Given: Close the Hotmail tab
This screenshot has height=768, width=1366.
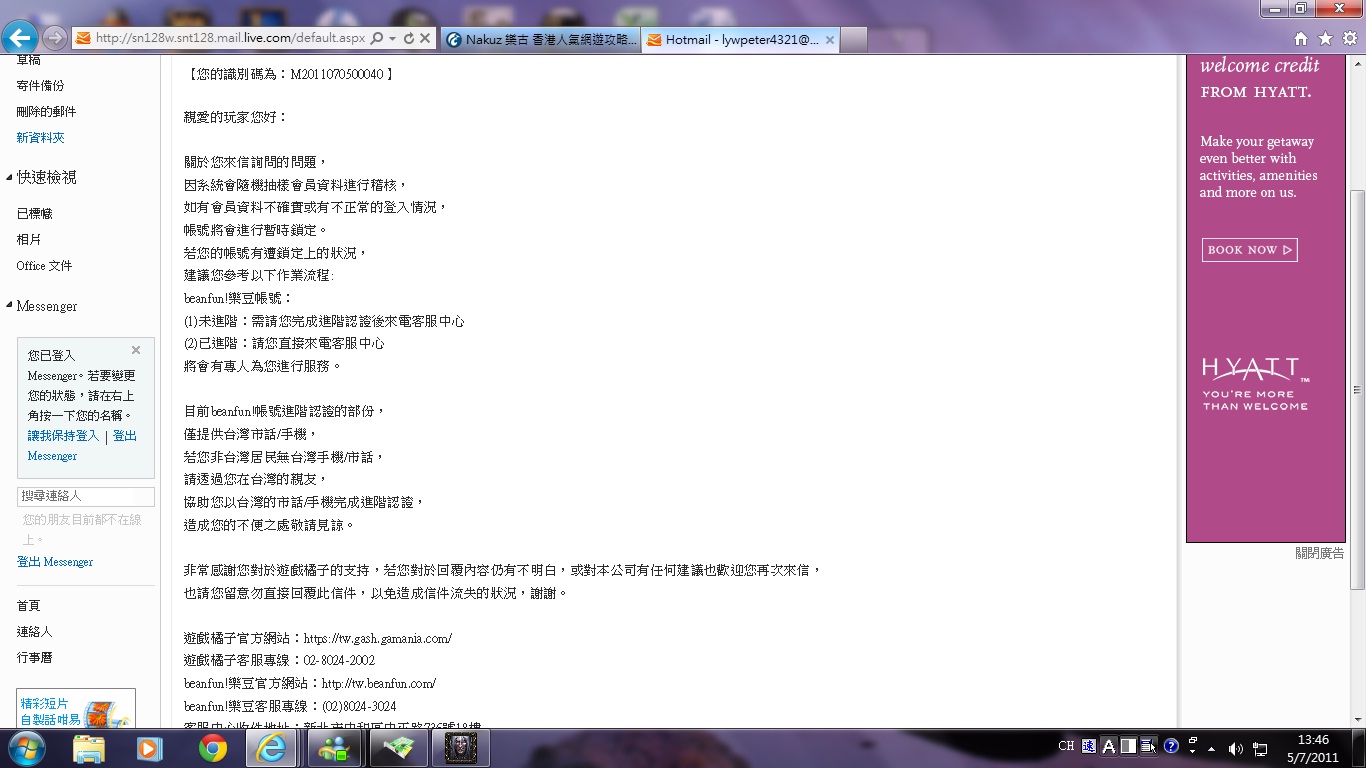Looking at the screenshot, I should [x=829, y=40].
